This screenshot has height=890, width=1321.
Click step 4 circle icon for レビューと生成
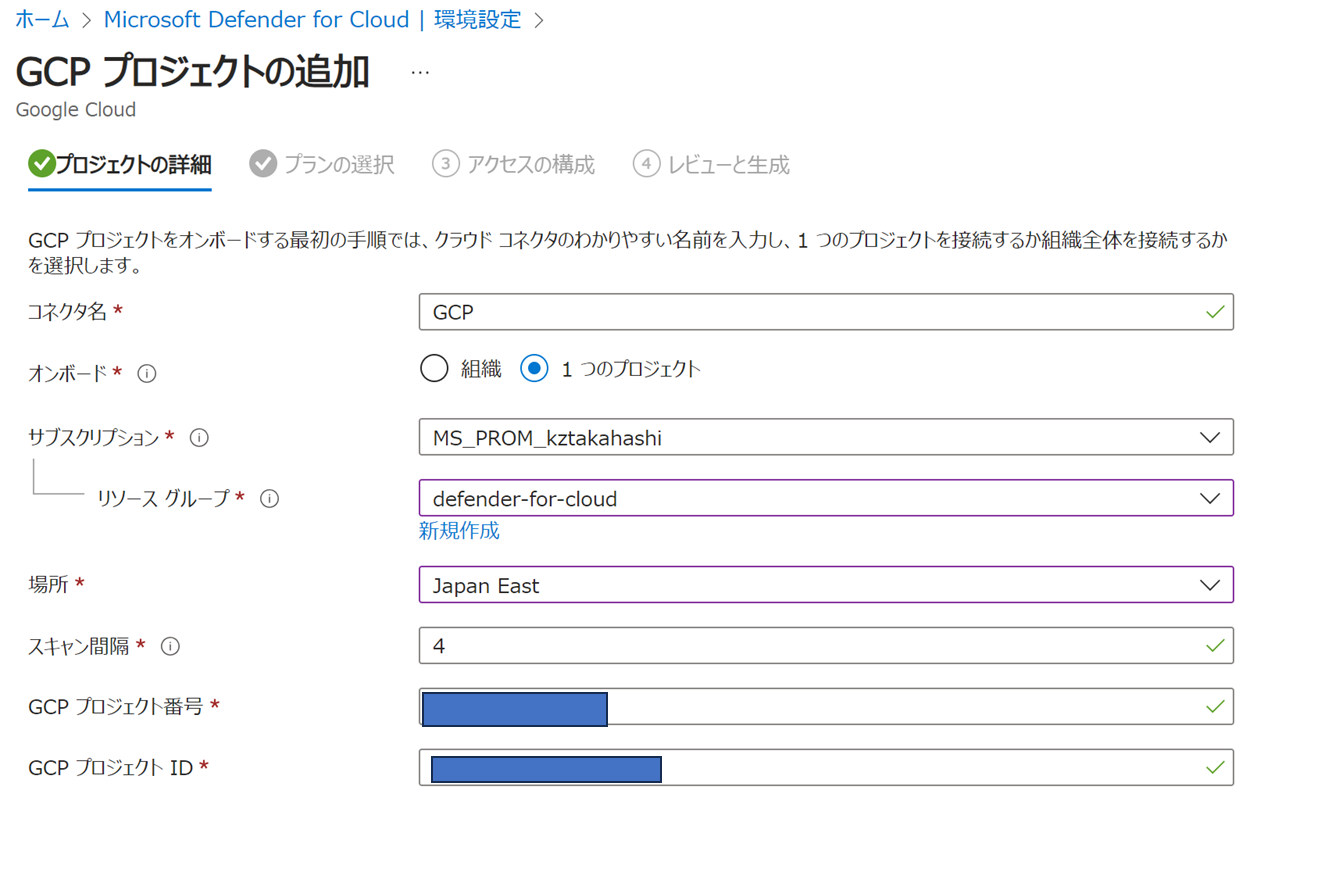pos(647,164)
